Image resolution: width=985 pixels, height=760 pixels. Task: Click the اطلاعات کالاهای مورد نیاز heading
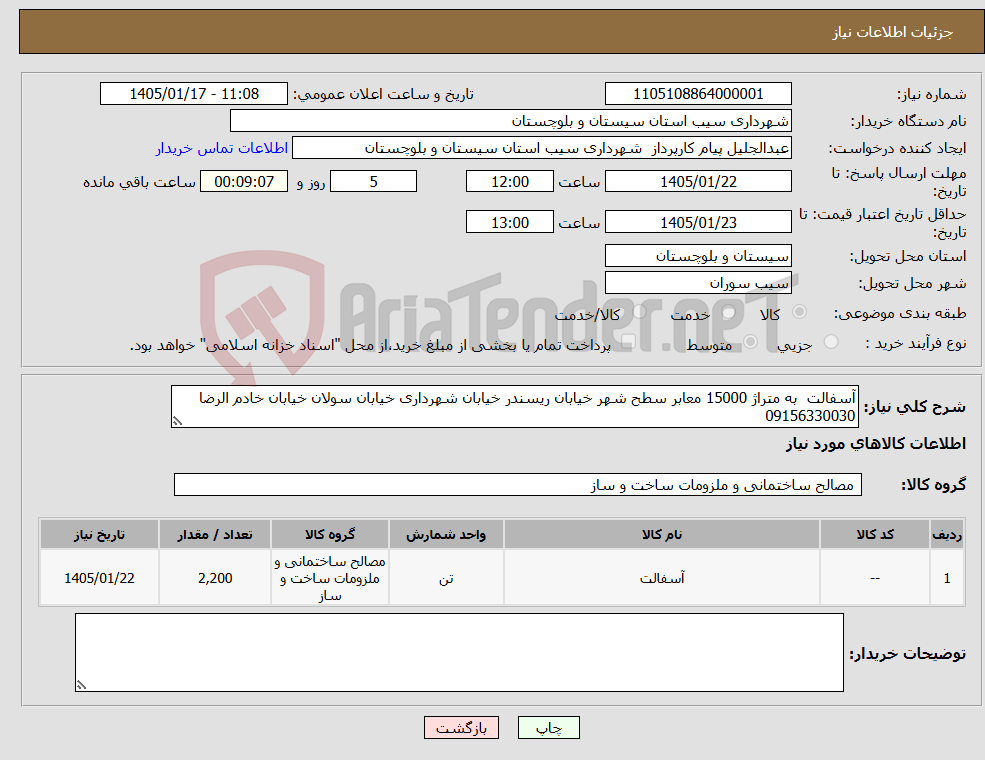[x=876, y=443]
